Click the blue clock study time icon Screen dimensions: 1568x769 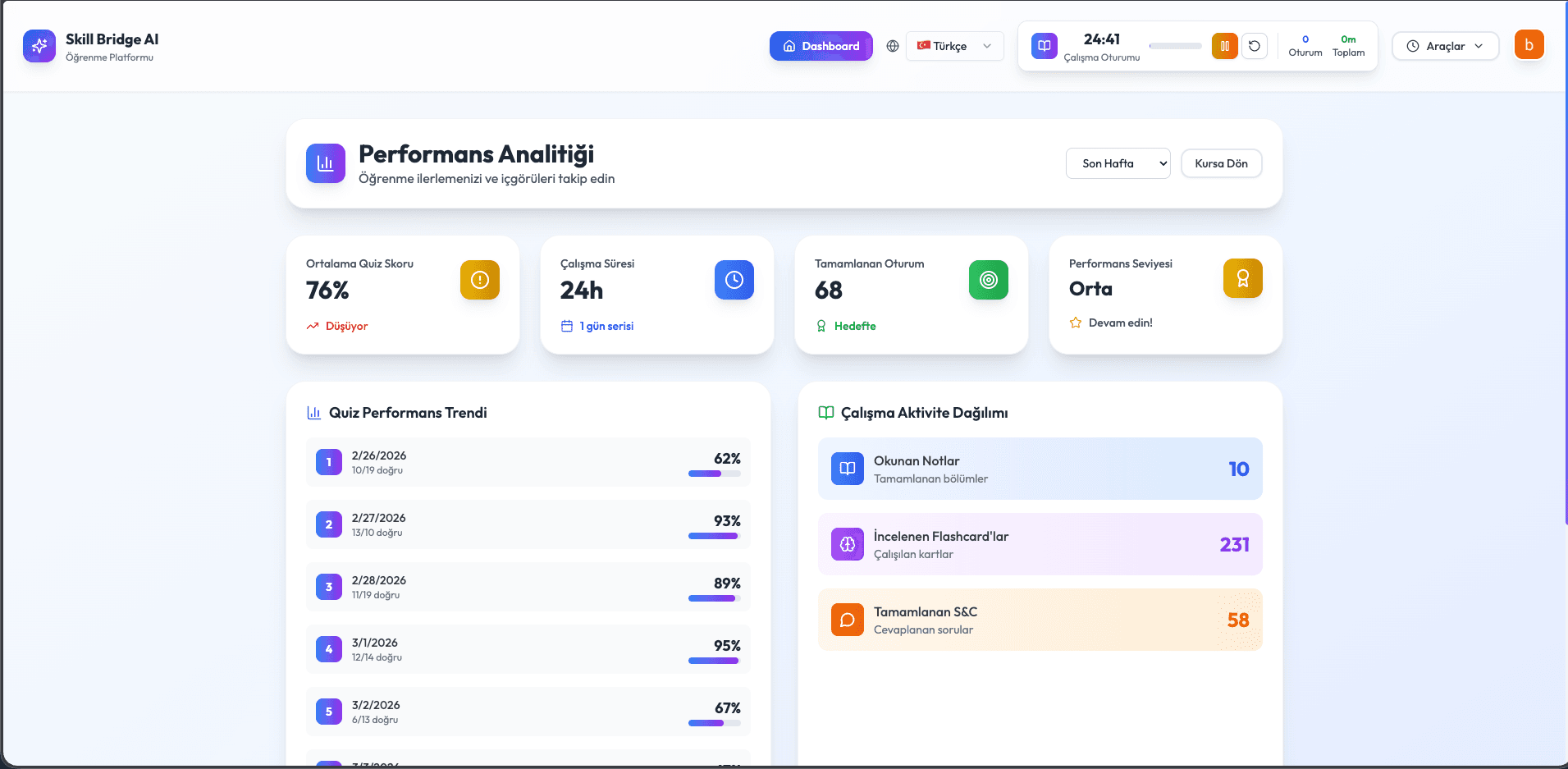coord(734,280)
